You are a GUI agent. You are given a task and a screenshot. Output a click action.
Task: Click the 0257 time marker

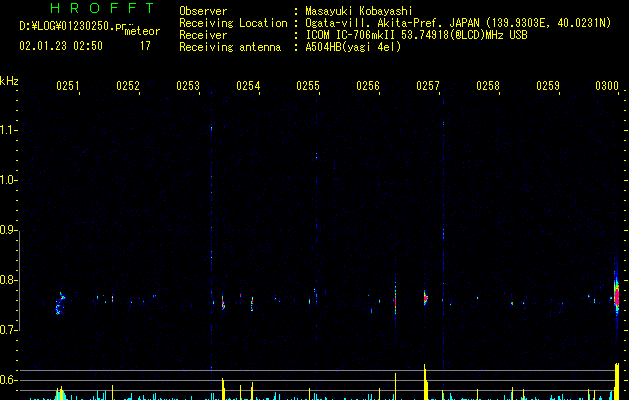pyautogui.click(x=428, y=86)
